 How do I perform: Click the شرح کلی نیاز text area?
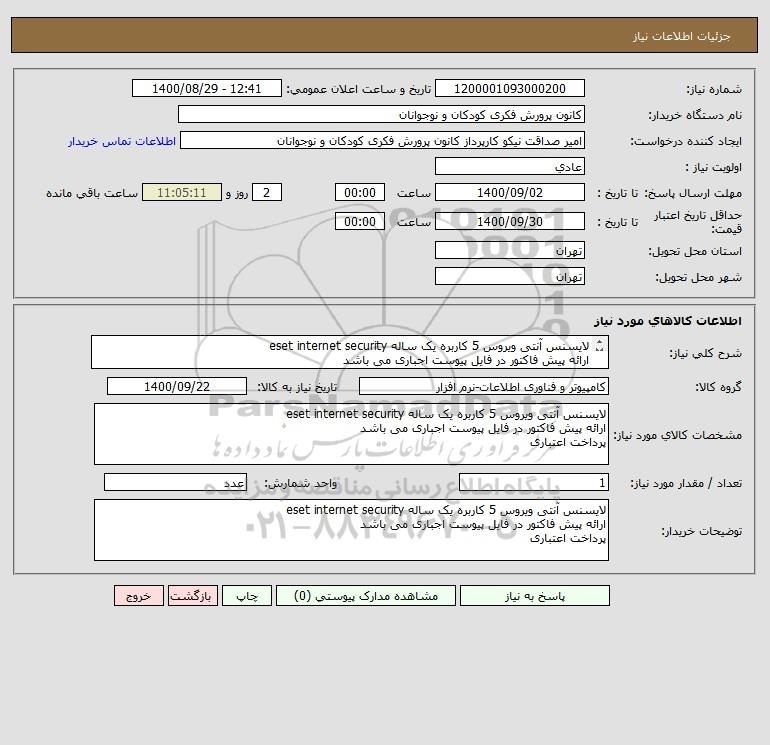pyautogui.click(x=350, y=352)
